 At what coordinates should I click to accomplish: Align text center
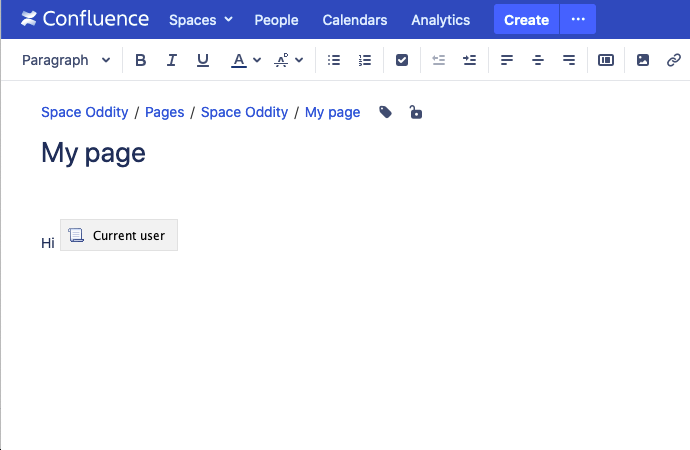(x=538, y=60)
